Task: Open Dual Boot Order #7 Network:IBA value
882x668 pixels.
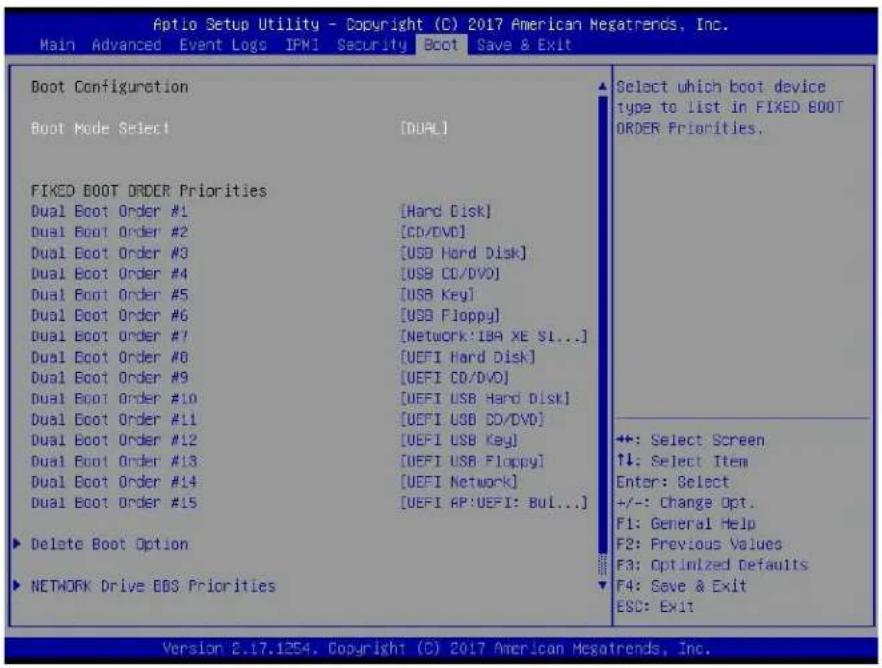Action: (494, 336)
